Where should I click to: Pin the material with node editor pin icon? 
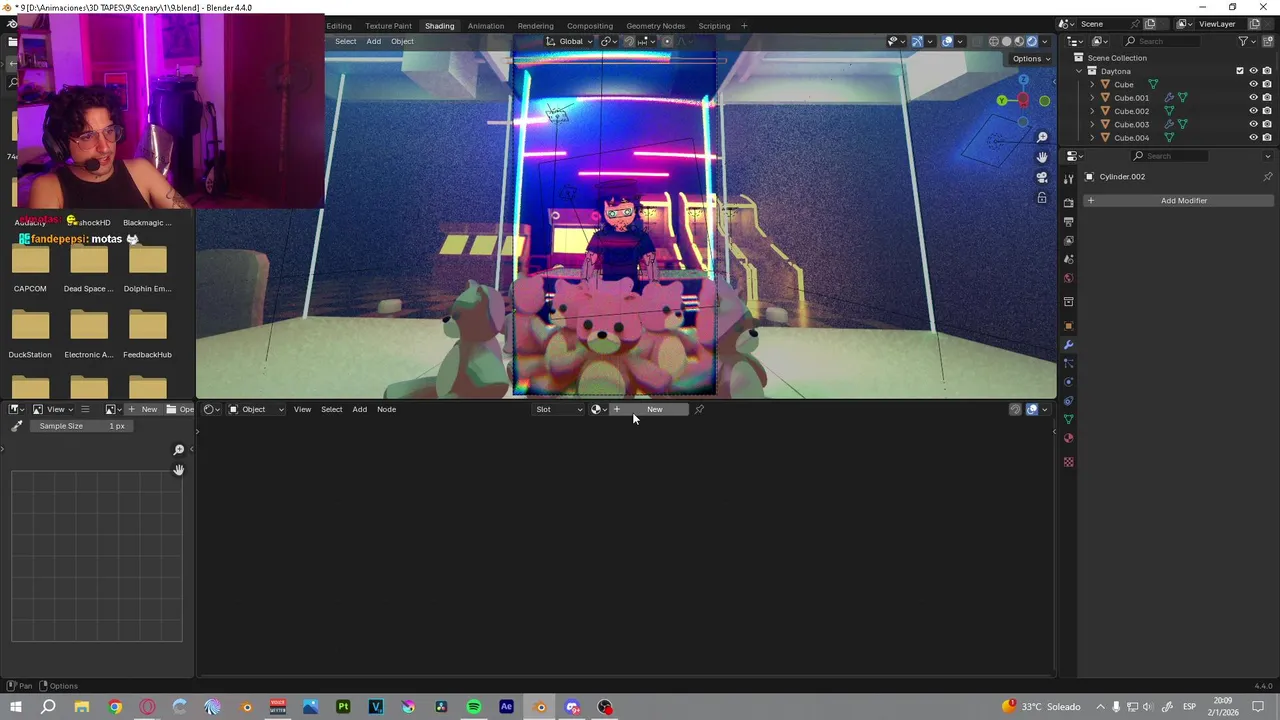tap(699, 409)
